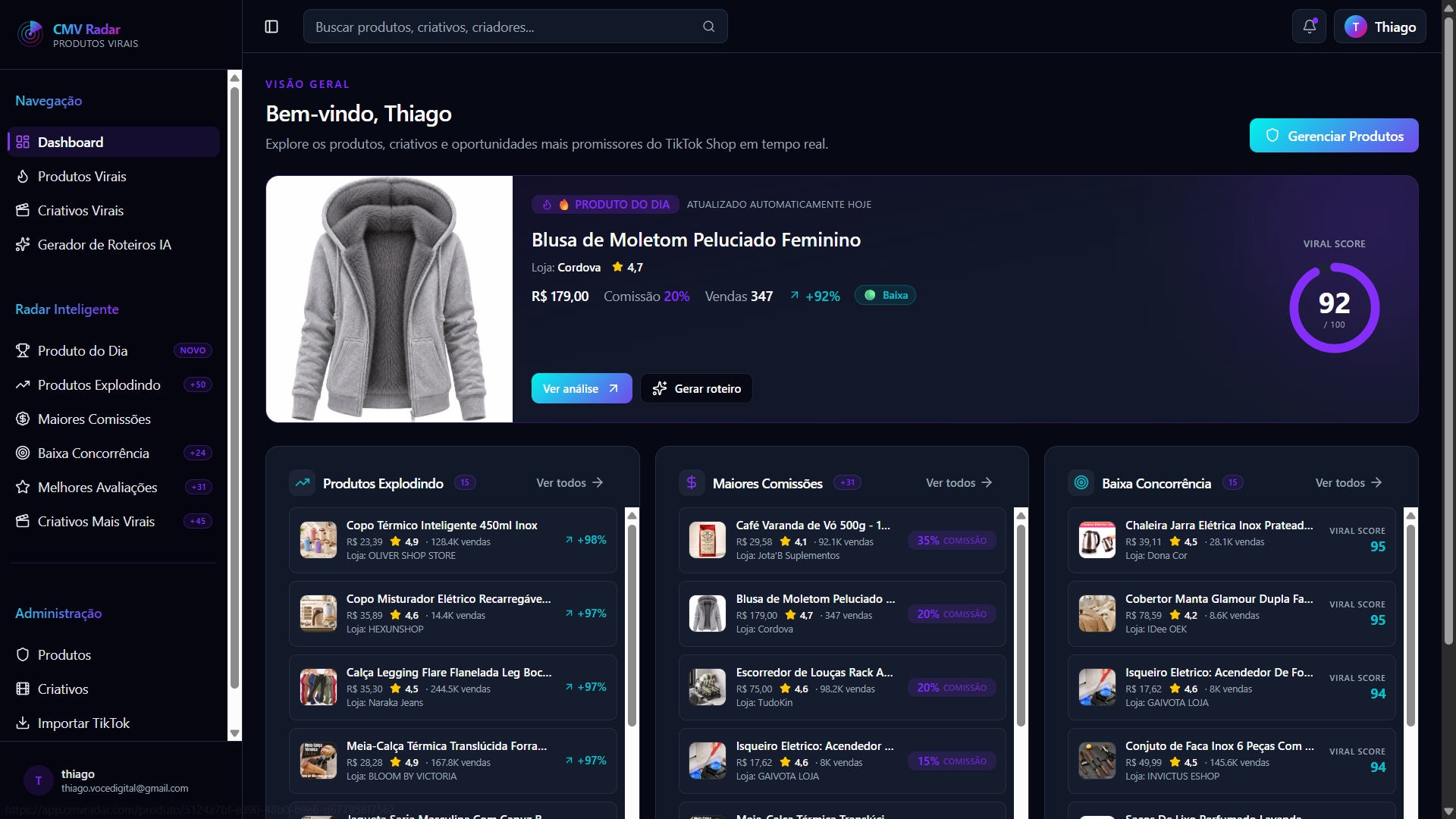Click the Produtos Explodindo trend icon

point(23,384)
